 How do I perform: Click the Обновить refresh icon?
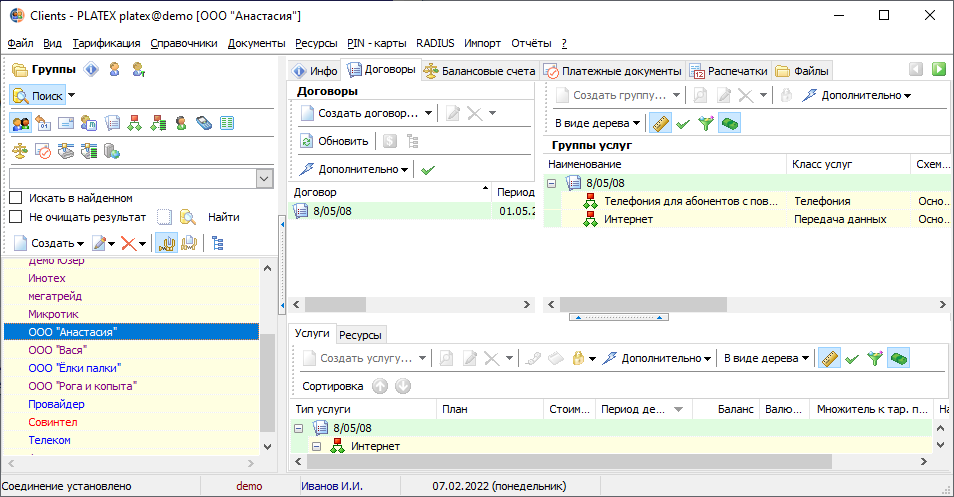pyautogui.click(x=307, y=141)
